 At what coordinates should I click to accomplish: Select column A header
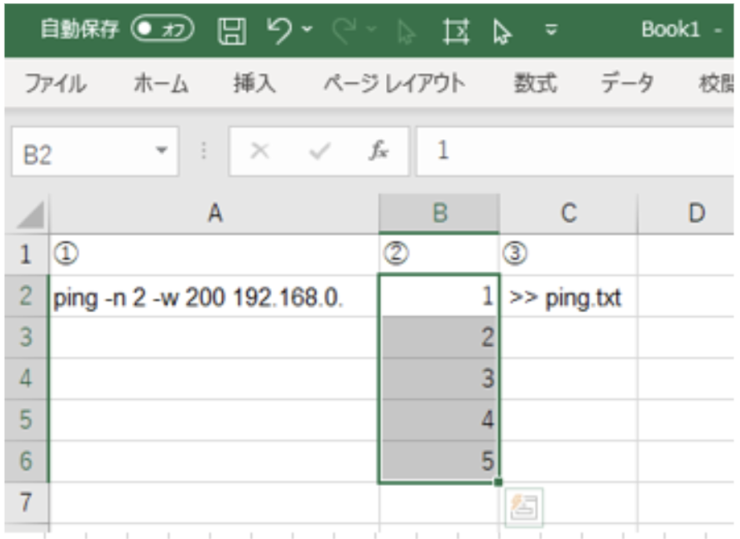[213, 213]
